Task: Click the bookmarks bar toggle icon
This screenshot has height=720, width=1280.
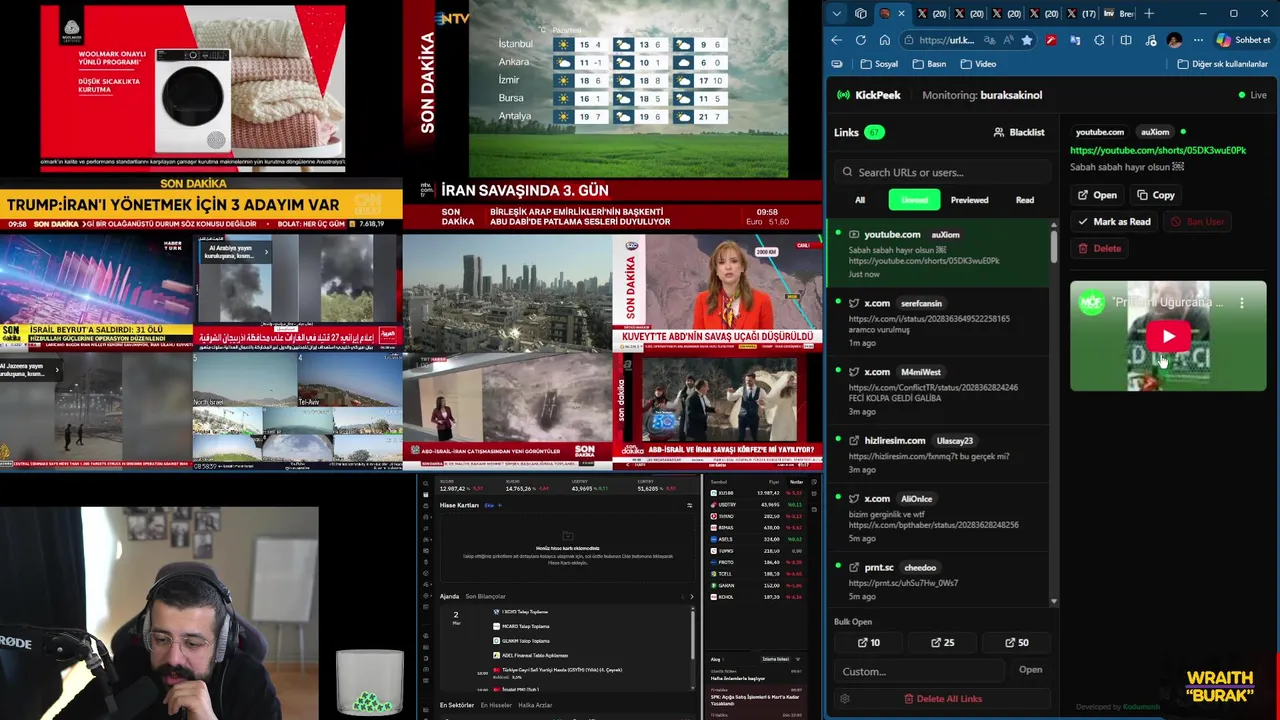Action: 836,64
